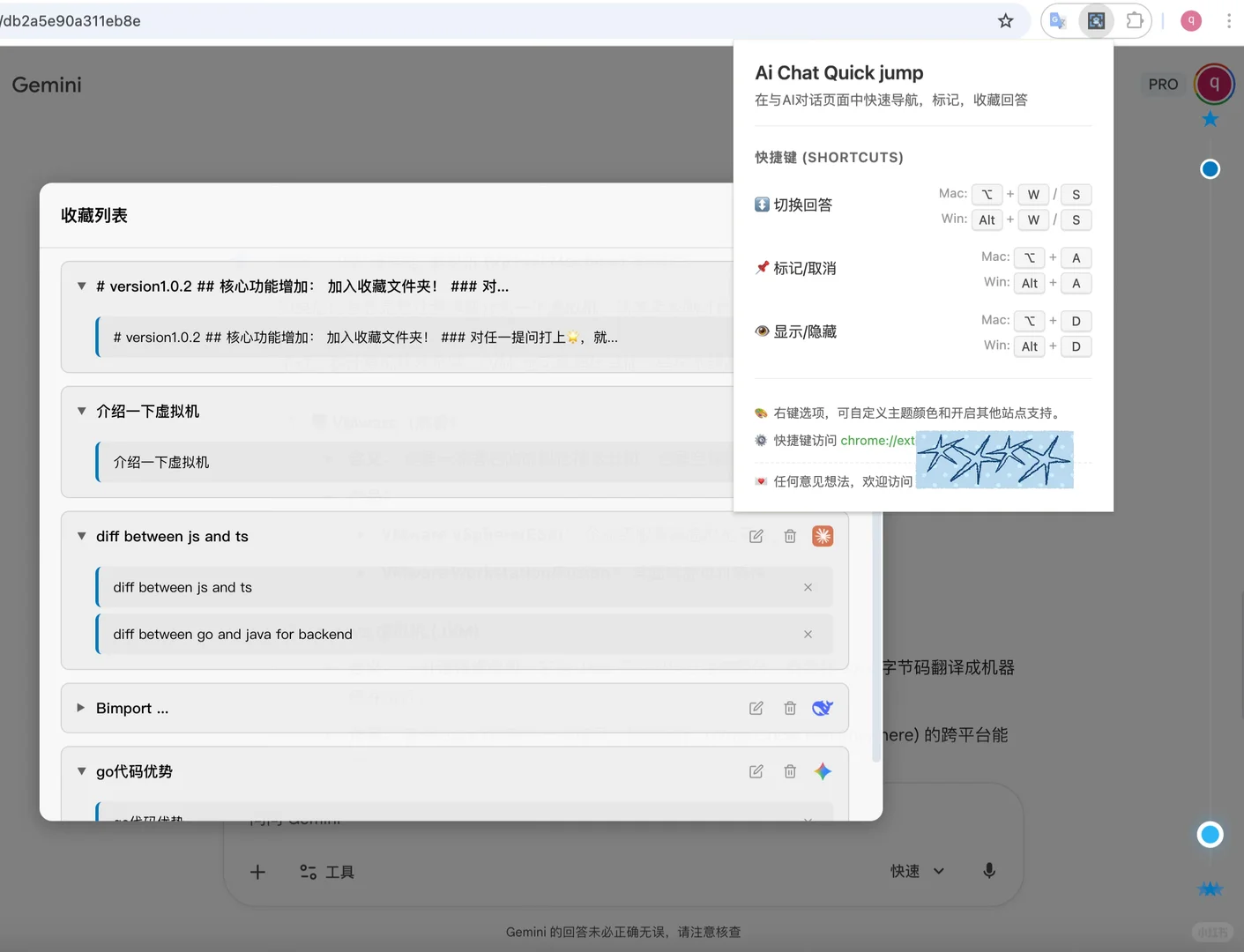This screenshot has width=1244, height=952.
Task: Expand the 'Bimport ...' folder
Action: [81, 708]
